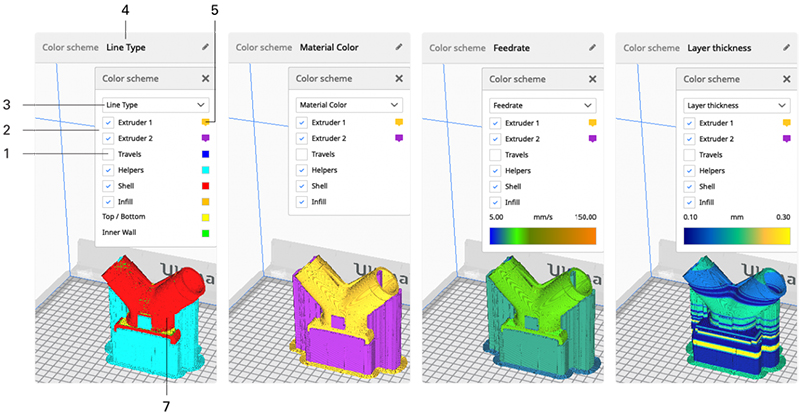Click the red Shell color swatch
800x417 pixels.
click(x=204, y=187)
